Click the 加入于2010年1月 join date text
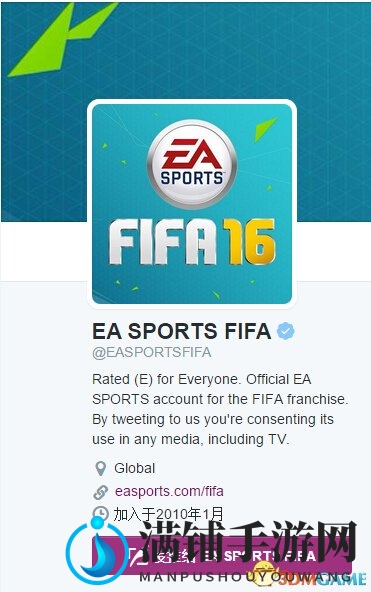 point(169,513)
